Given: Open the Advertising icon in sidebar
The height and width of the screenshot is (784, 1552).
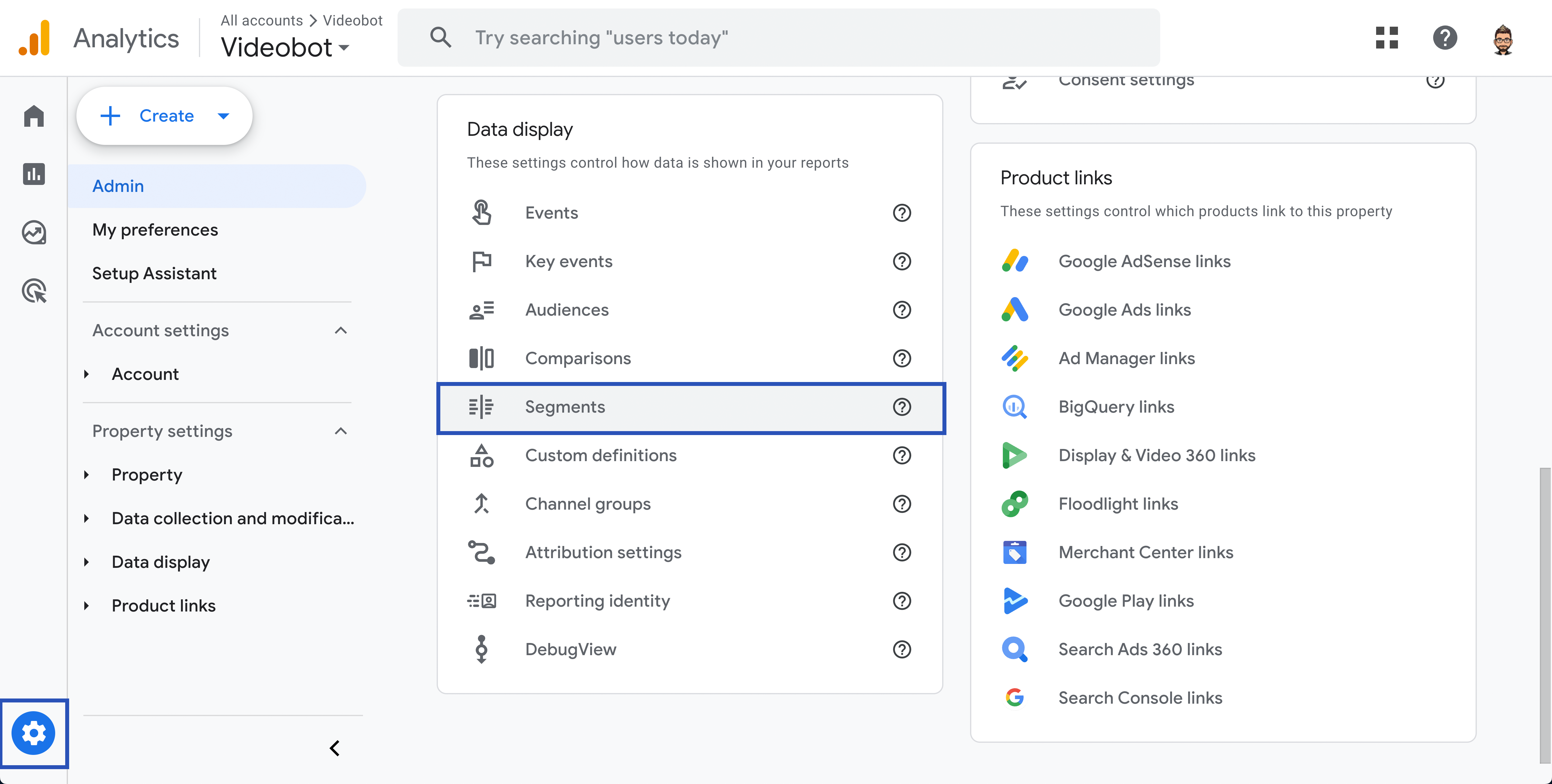Looking at the screenshot, I should pos(34,291).
